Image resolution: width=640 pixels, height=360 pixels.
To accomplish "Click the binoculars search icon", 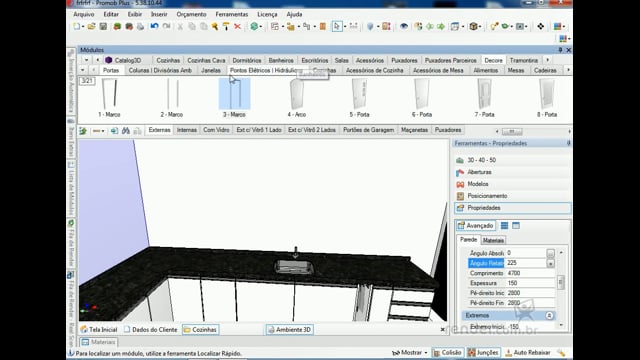I will (x=126, y=131).
